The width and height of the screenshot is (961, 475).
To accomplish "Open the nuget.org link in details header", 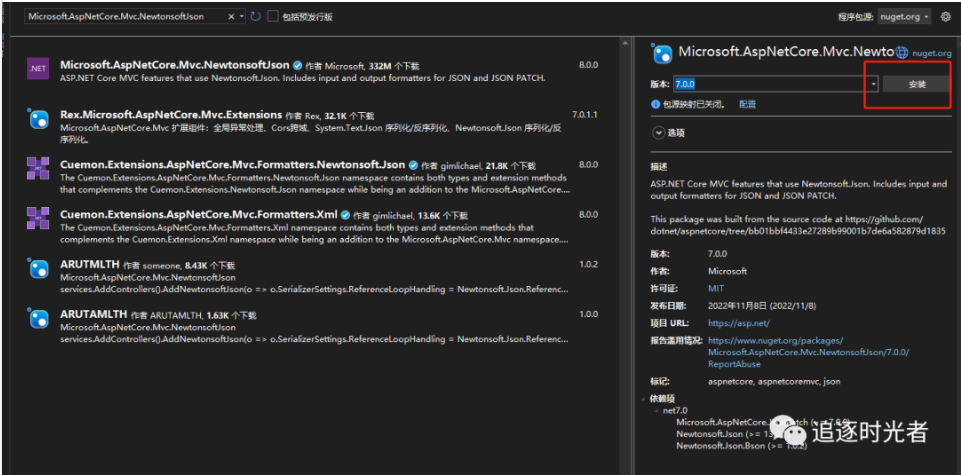I will click(932, 53).
